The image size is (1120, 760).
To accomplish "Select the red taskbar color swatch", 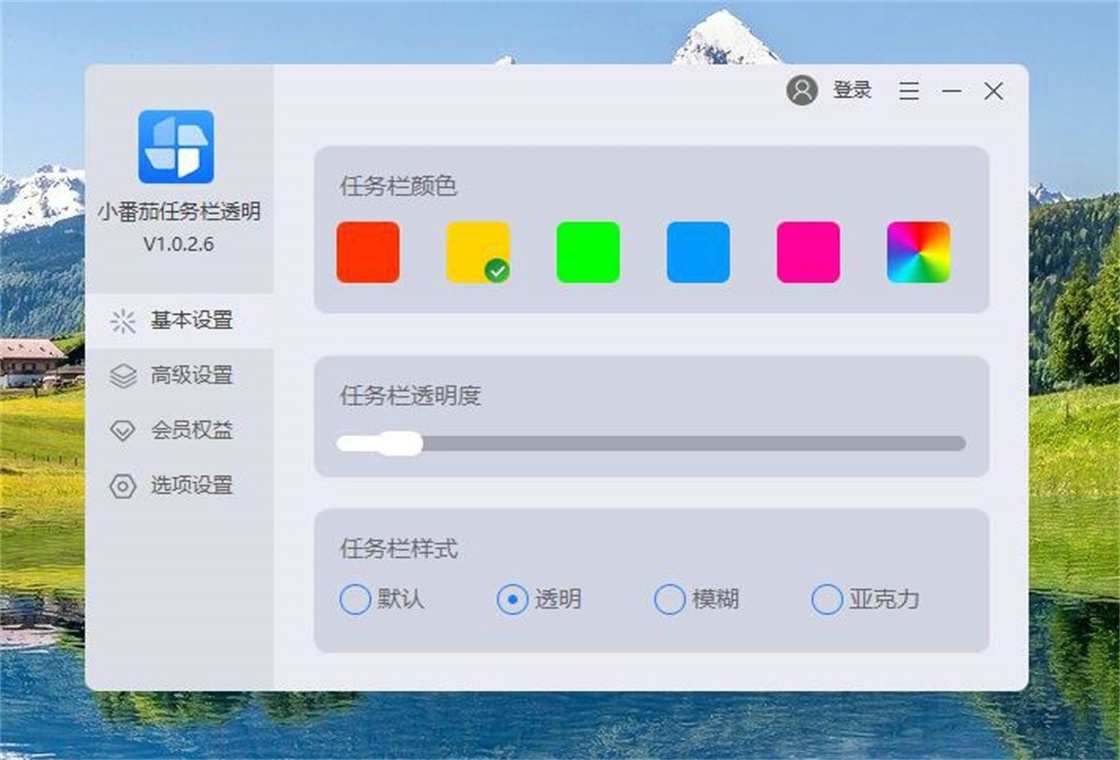I will pyautogui.click(x=368, y=252).
